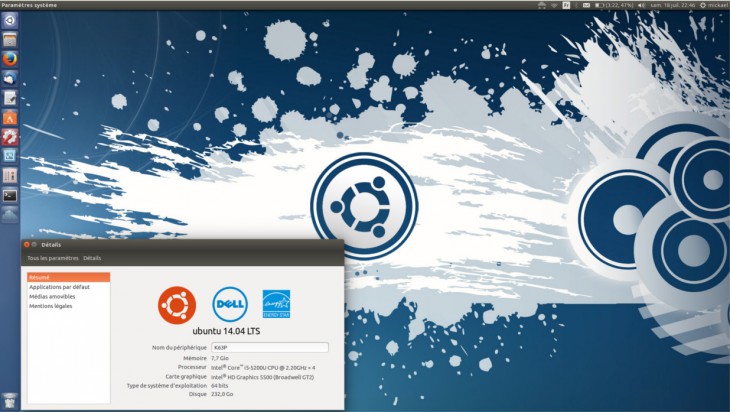This screenshot has height=412, width=730.
Task: Click the graphics text 'HD Graphics 5500'
Action: pyautogui.click(x=249, y=377)
